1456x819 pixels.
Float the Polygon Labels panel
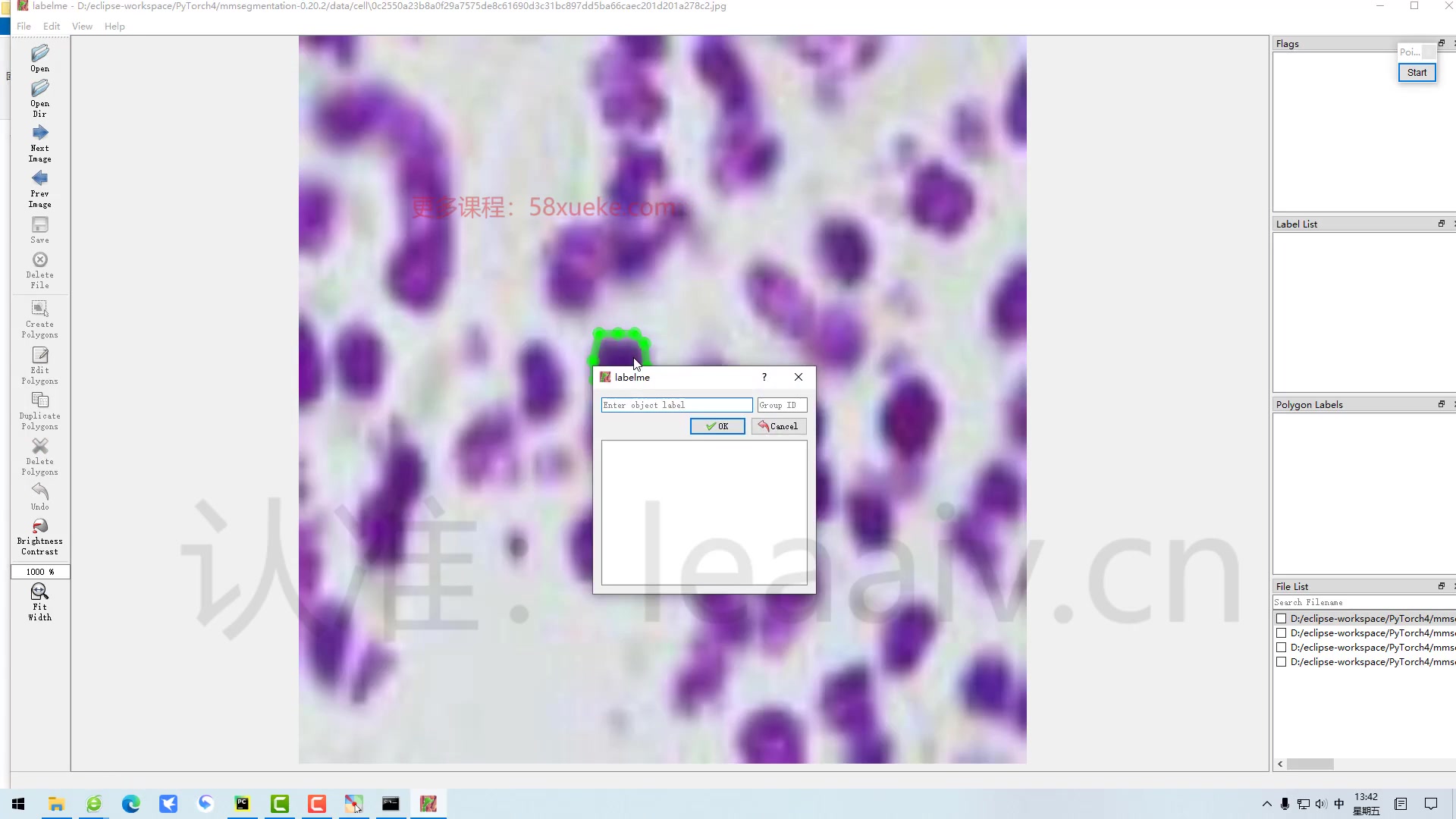(x=1442, y=404)
